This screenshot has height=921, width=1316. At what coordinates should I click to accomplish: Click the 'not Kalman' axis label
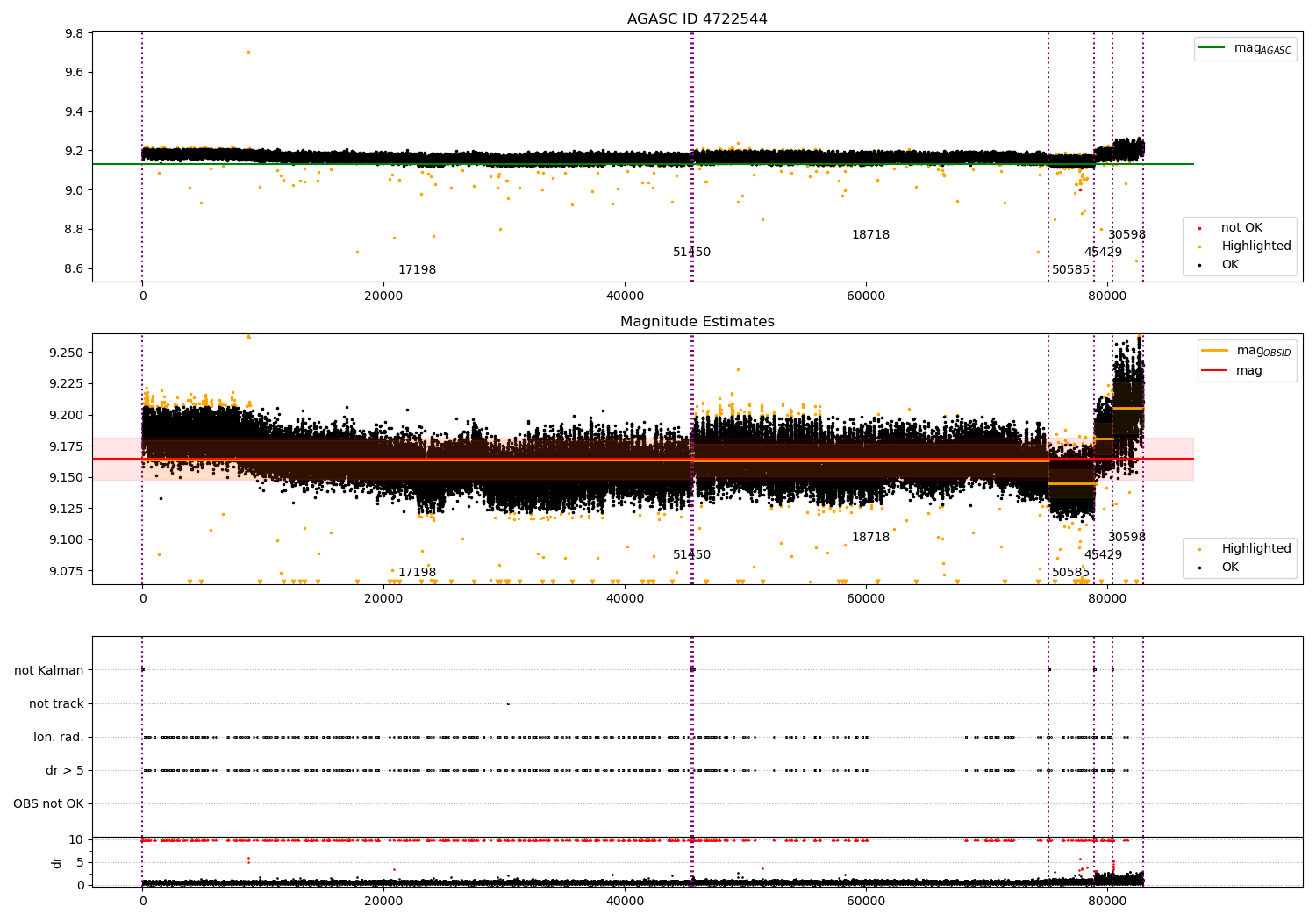[x=49, y=671]
